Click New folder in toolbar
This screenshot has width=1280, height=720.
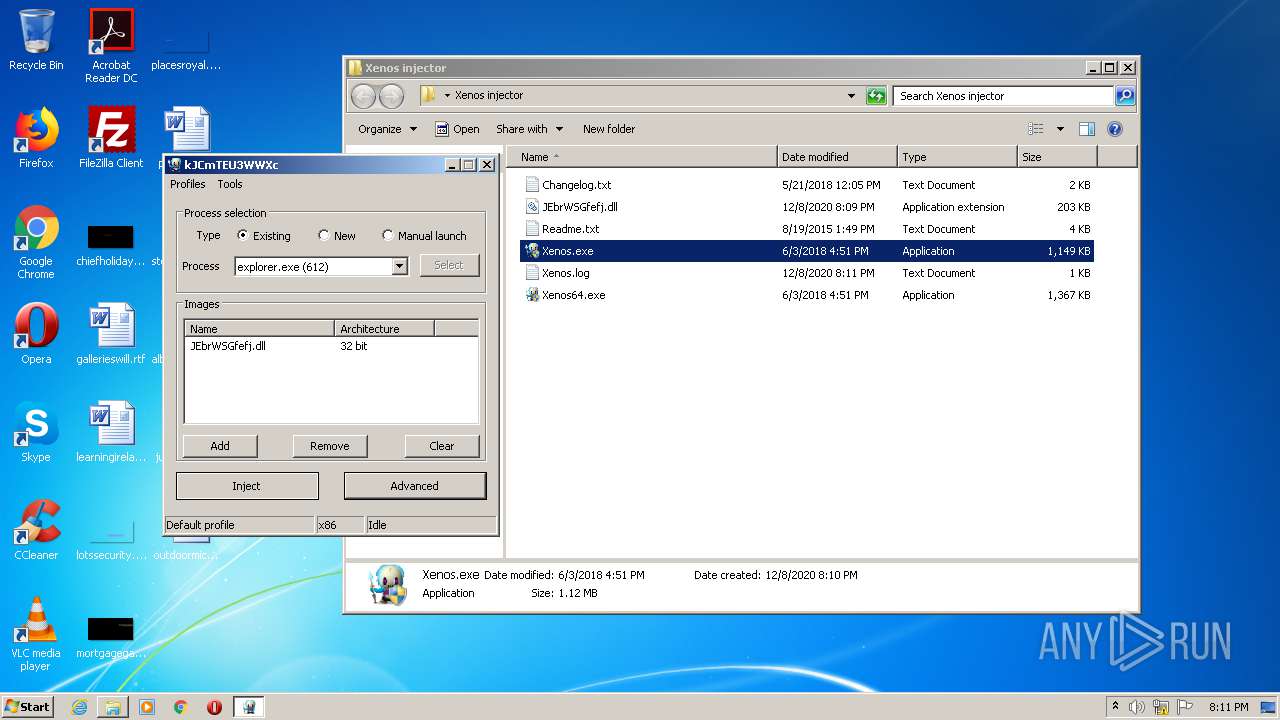609,129
